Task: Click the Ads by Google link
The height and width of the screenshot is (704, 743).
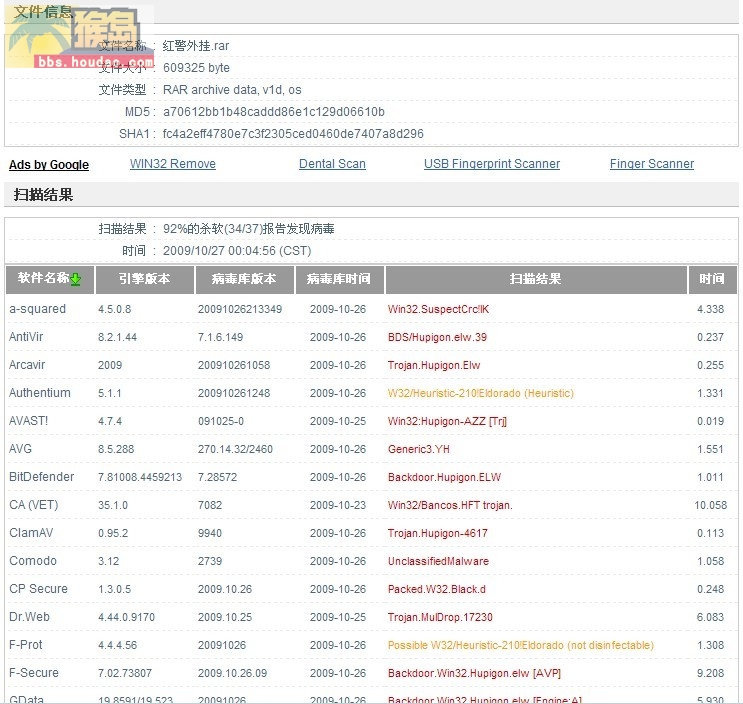Action: pyautogui.click(x=49, y=165)
